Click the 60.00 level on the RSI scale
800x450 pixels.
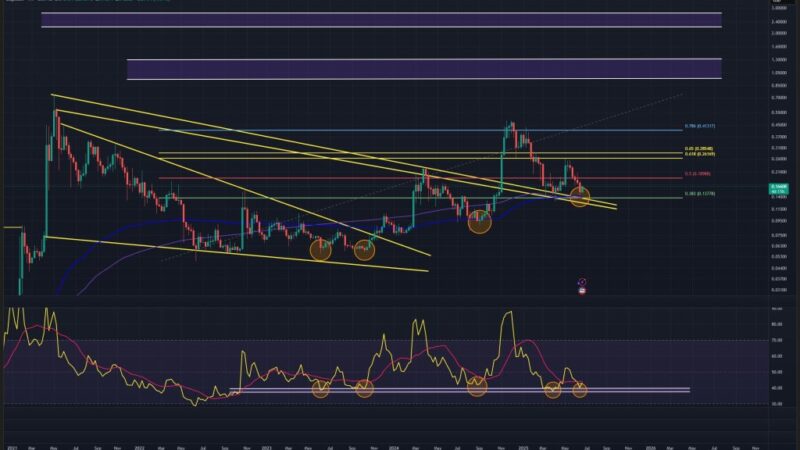777,356
